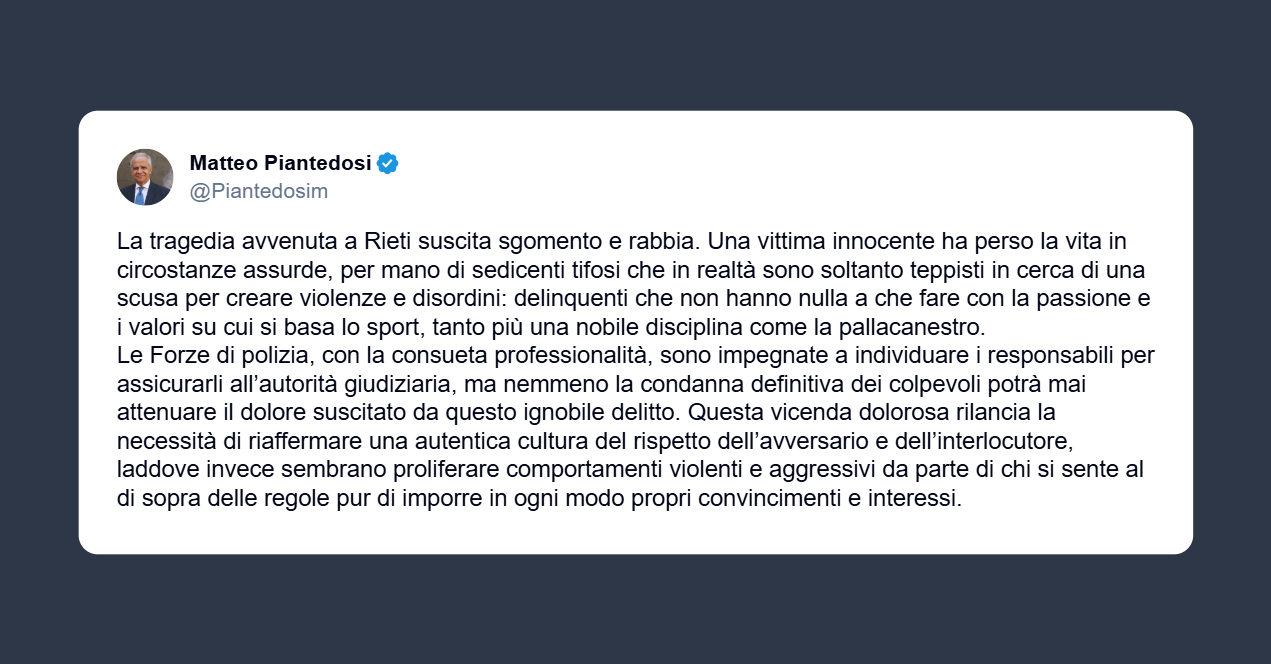Open the Matteo Piantedosi display name
Image resolution: width=1271 pixels, height=664 pixels.
(280, 163)
